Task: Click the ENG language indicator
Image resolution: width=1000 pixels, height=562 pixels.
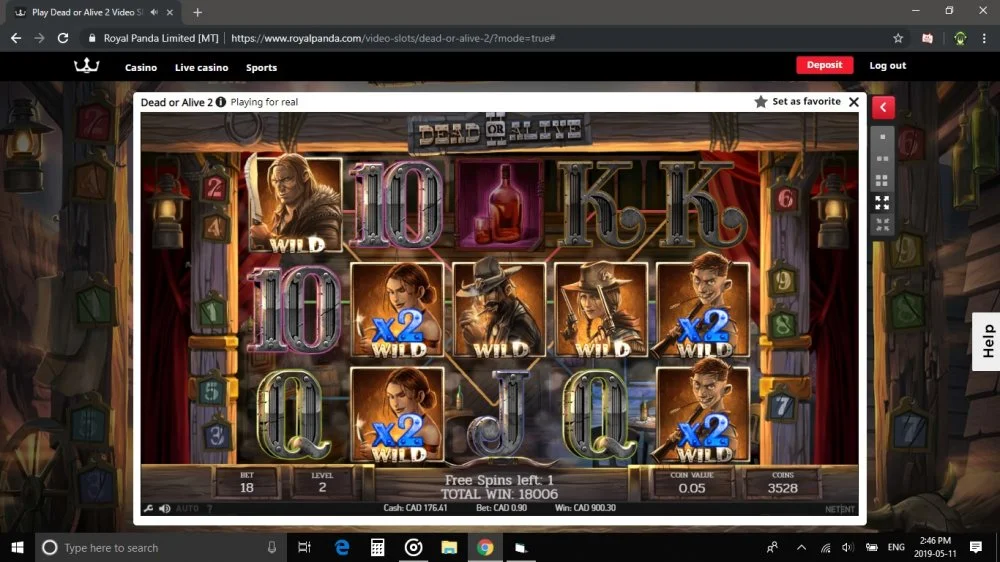Action: tap(896, 547)
